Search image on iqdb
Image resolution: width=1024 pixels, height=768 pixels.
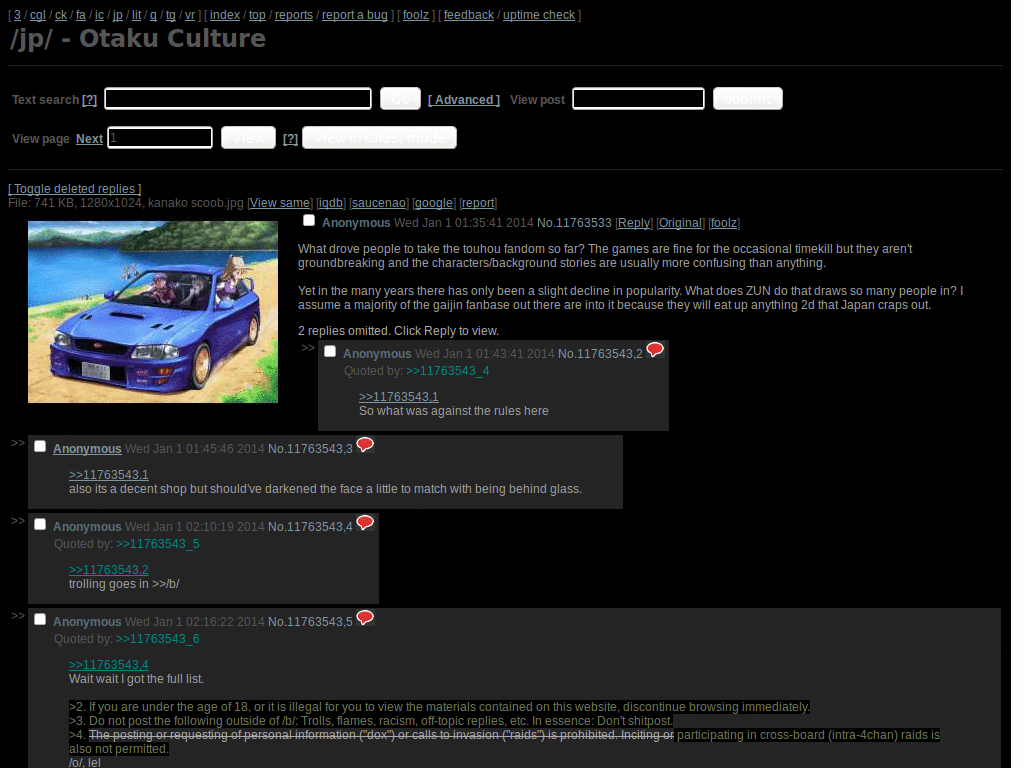[330, 203]
